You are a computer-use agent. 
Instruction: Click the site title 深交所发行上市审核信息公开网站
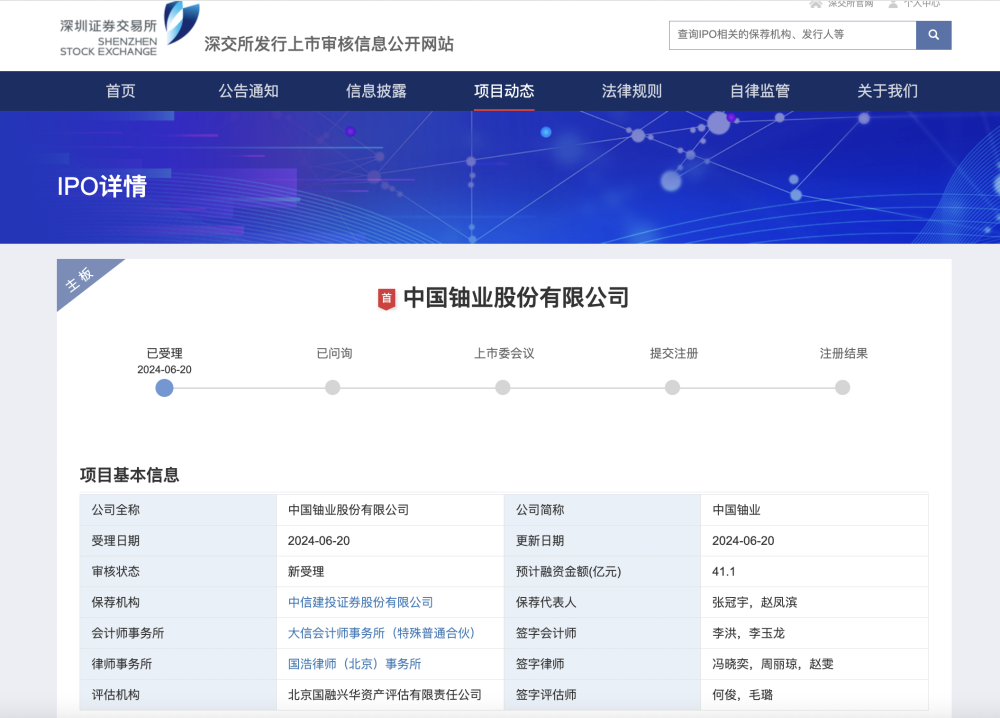click(x=329, y=44)
